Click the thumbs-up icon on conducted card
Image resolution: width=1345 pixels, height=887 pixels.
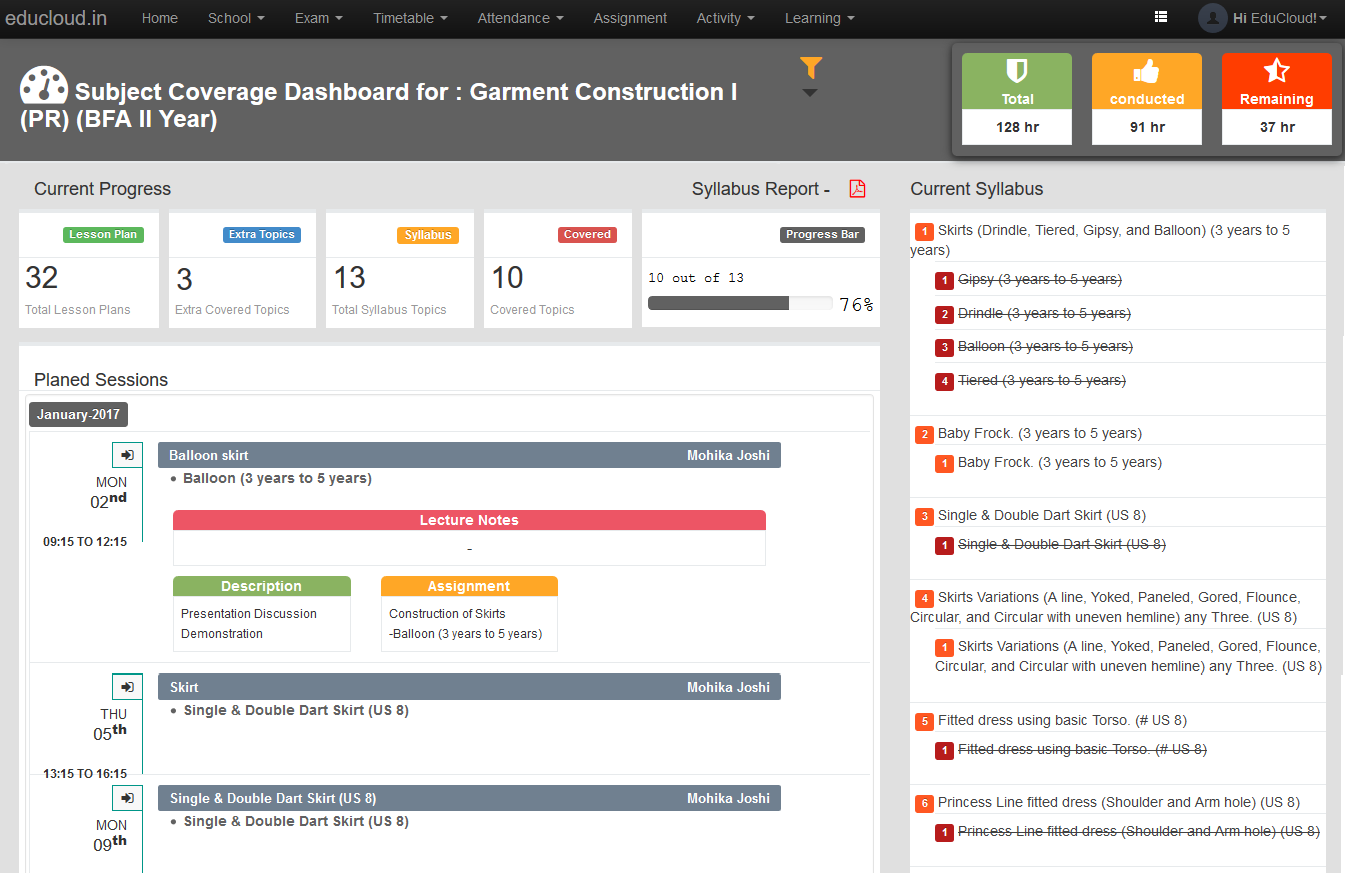pos(1146,71)
